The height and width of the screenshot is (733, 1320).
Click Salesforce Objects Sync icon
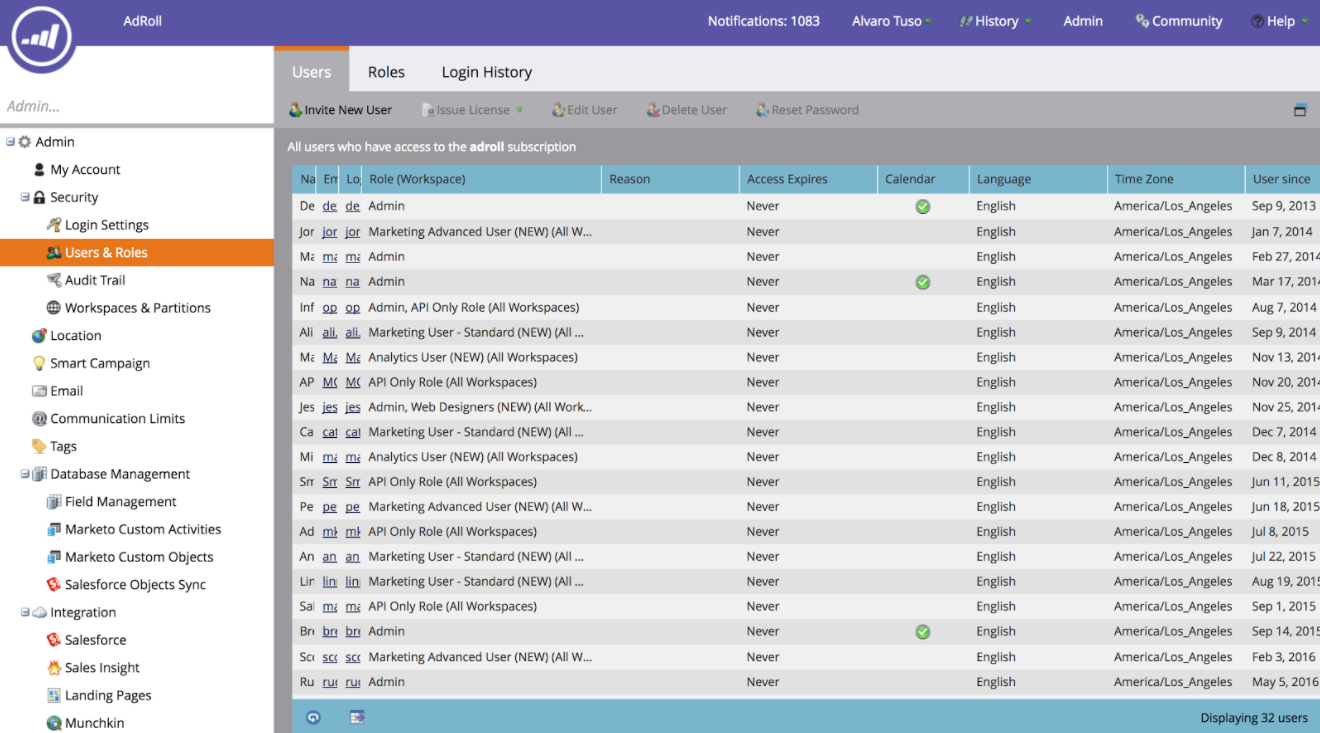[x=54, y=585]
